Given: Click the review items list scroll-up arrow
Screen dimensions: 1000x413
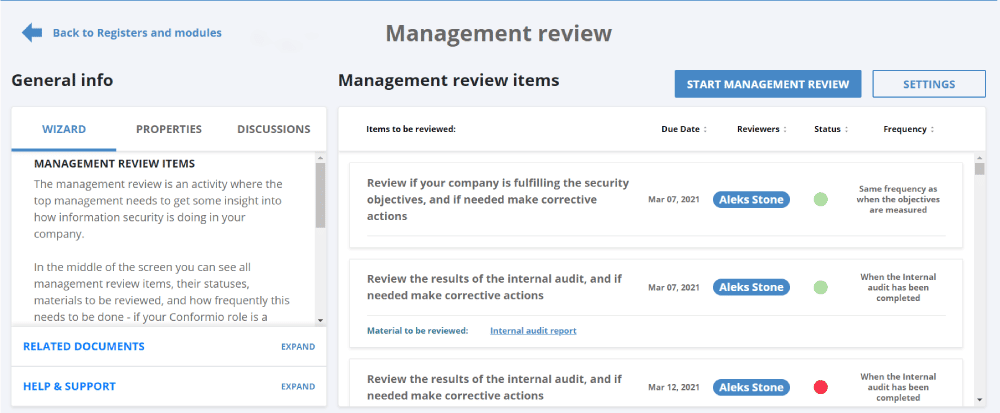Looking at the screenshot, I should click(x=980, y=157).
